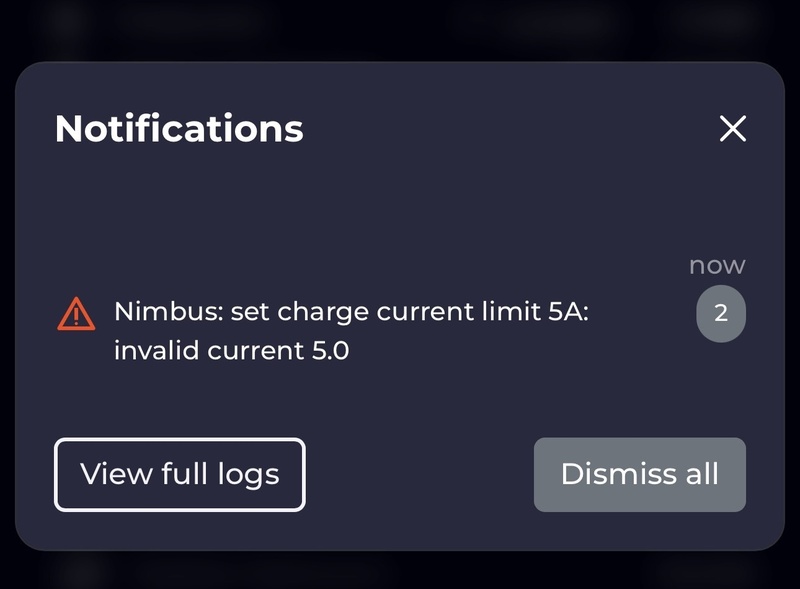Click the gray Dismiss all button

(639, 474)
